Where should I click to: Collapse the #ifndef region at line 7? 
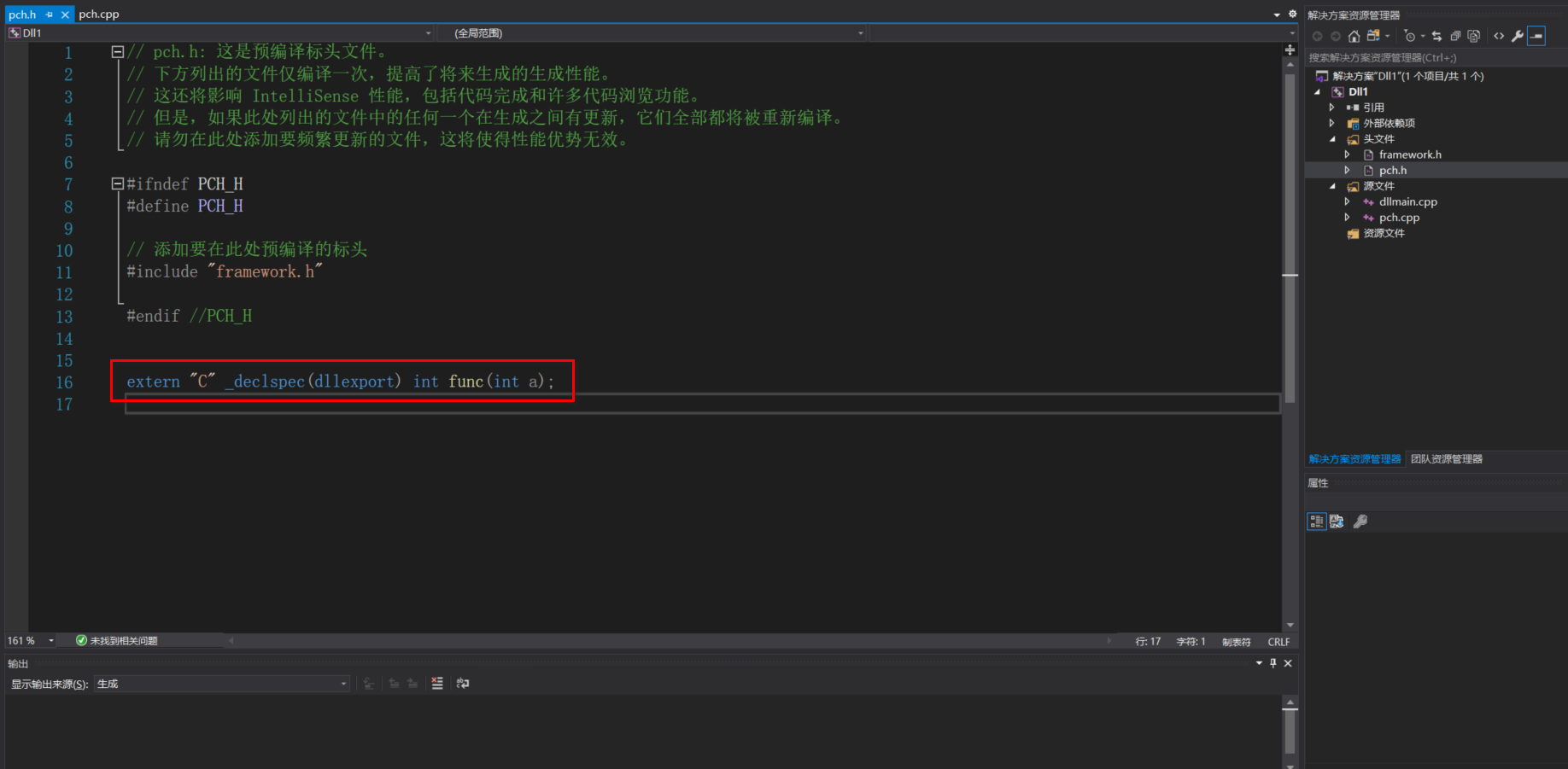118,184
